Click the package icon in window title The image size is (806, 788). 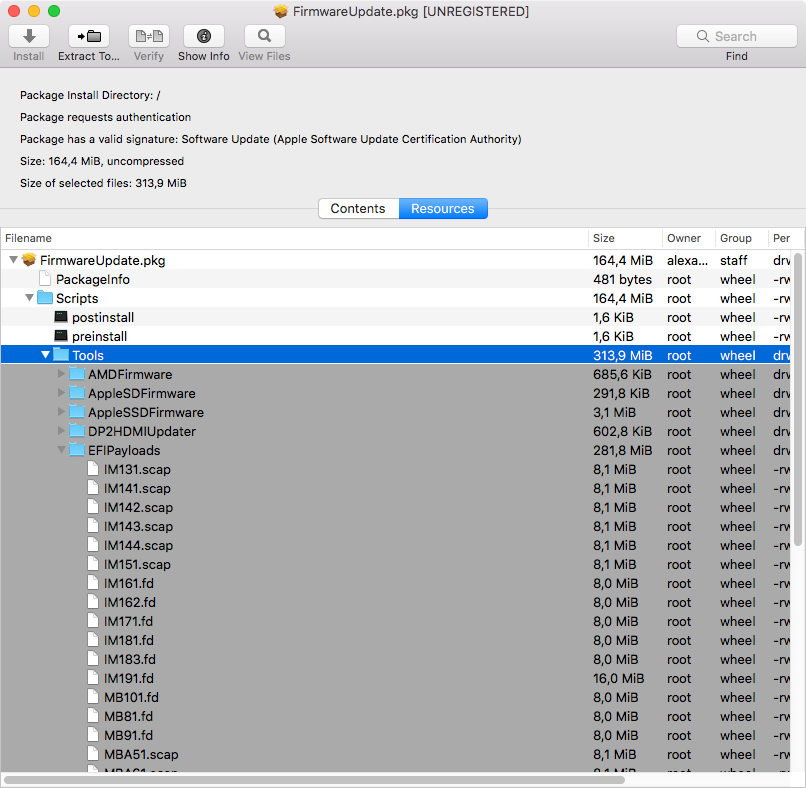281,11
